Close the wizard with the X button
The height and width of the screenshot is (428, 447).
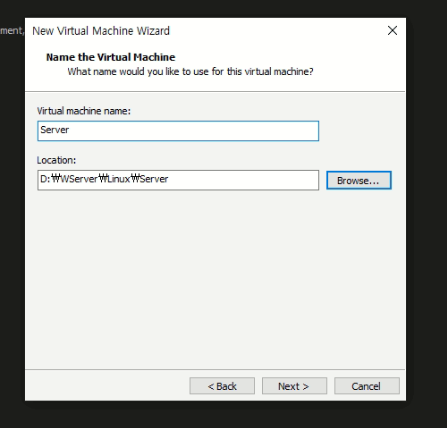(392, 31)
